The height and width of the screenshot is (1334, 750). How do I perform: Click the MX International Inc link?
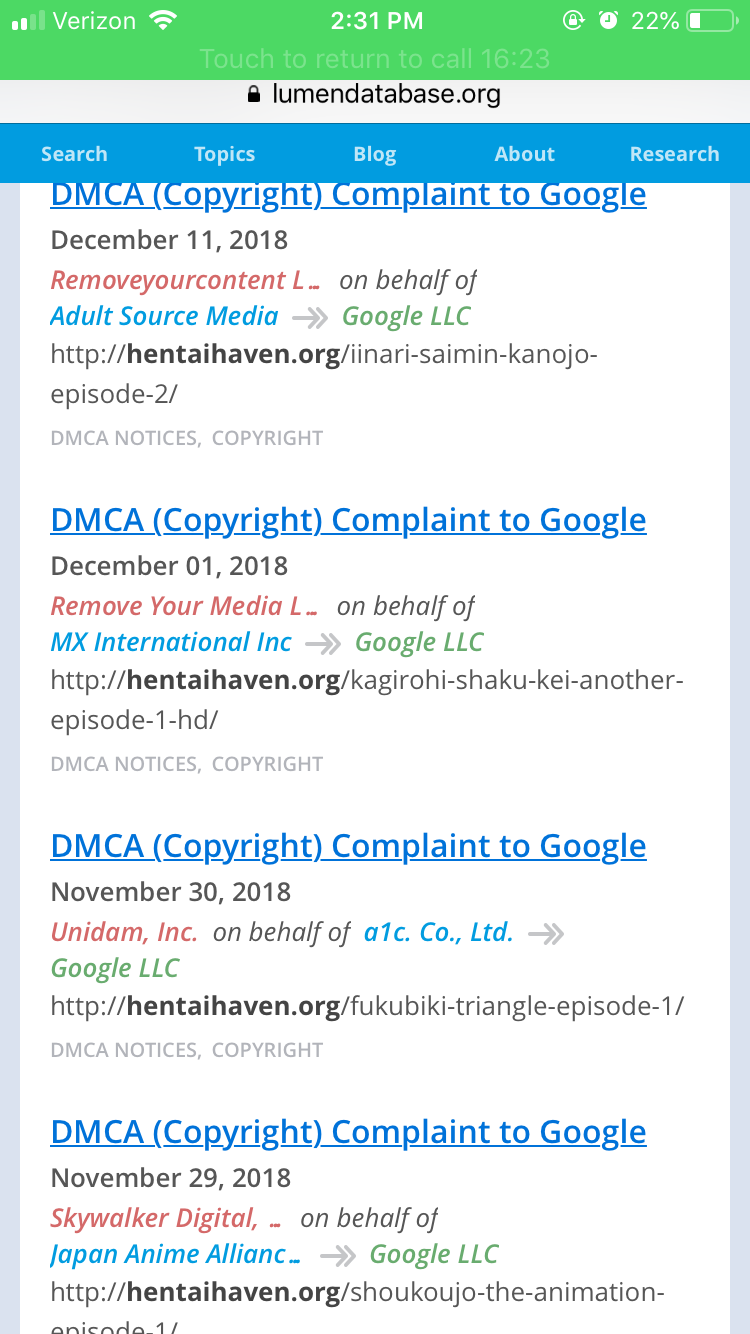pos(171,642)
